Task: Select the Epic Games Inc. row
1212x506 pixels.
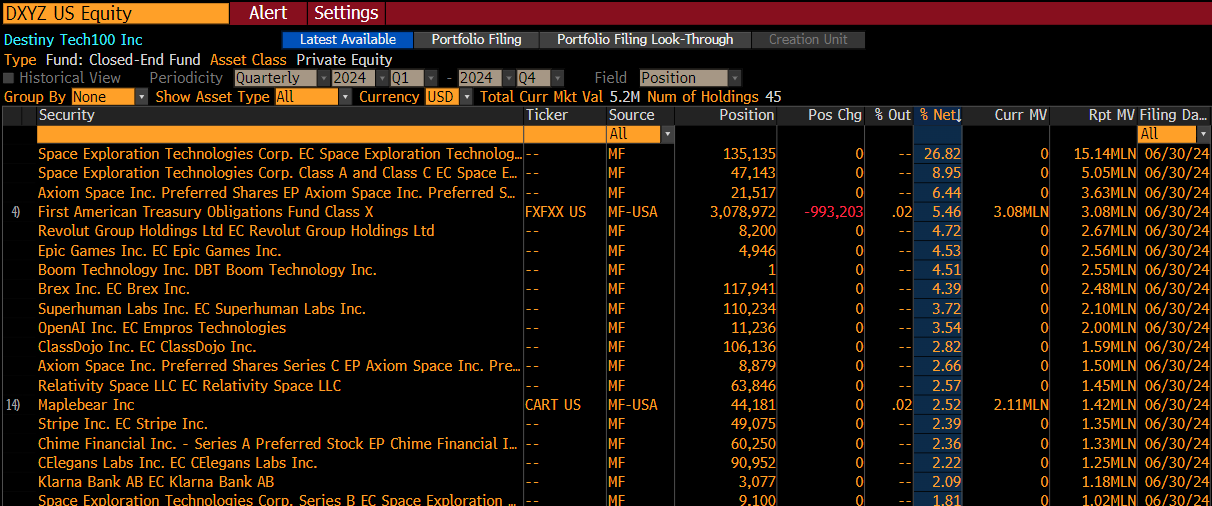Action: 605,251
